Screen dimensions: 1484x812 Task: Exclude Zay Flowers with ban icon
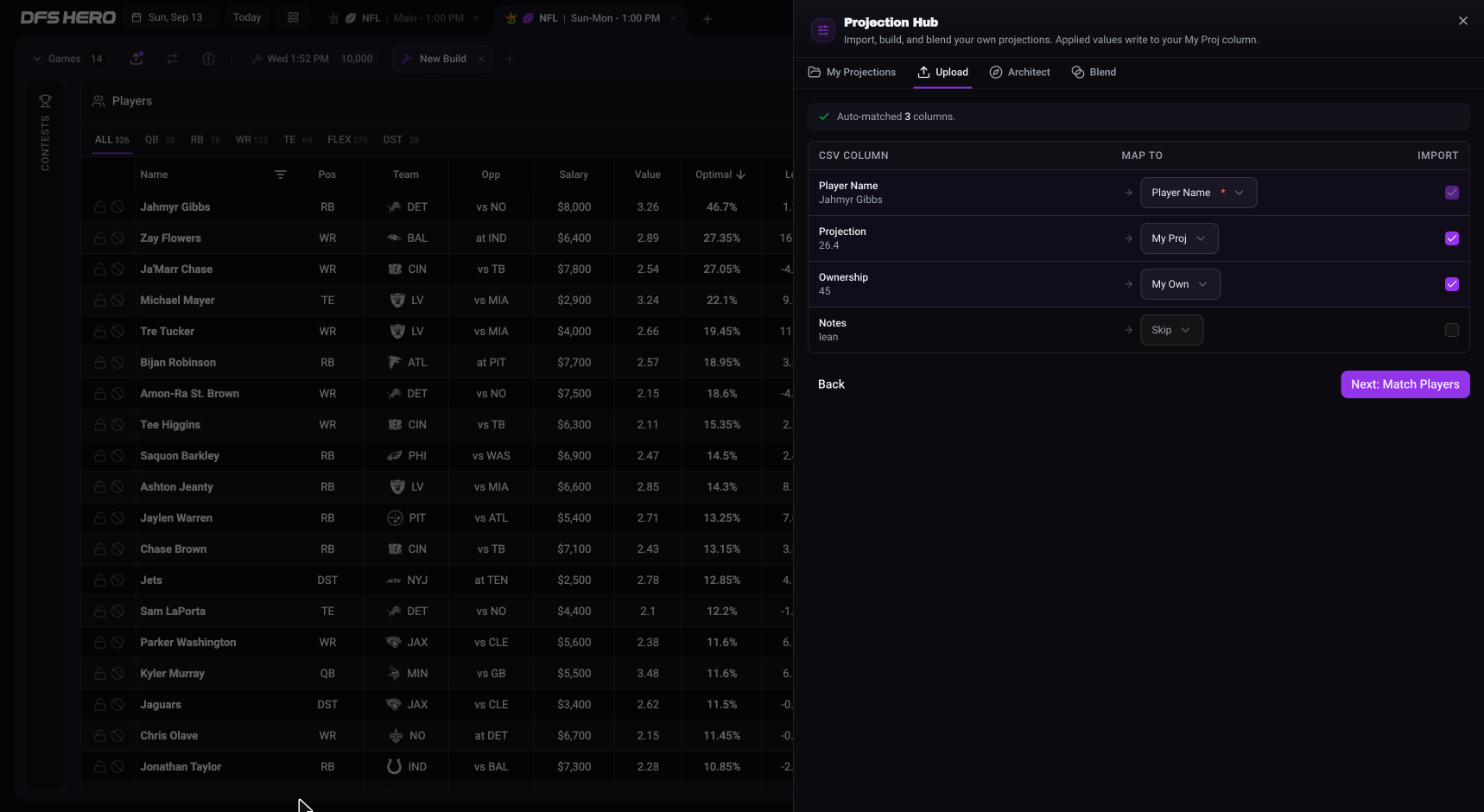[117, 238]
